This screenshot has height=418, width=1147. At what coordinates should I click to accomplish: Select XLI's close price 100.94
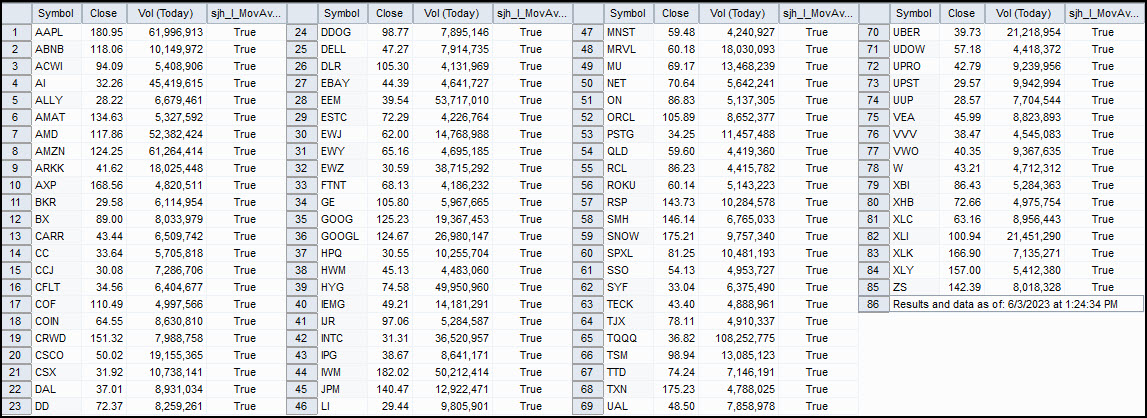(x=962, y=236)
